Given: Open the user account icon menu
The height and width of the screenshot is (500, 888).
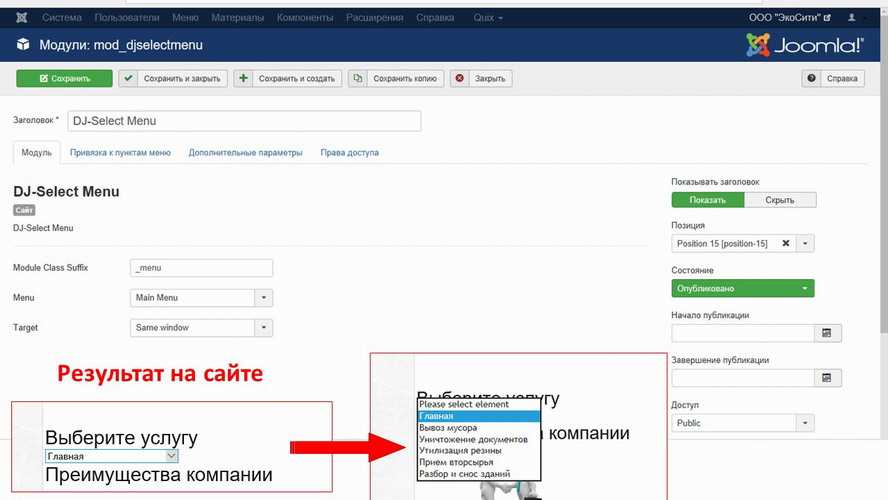Looking at the screenshot, I should click(x=855, y=18).
